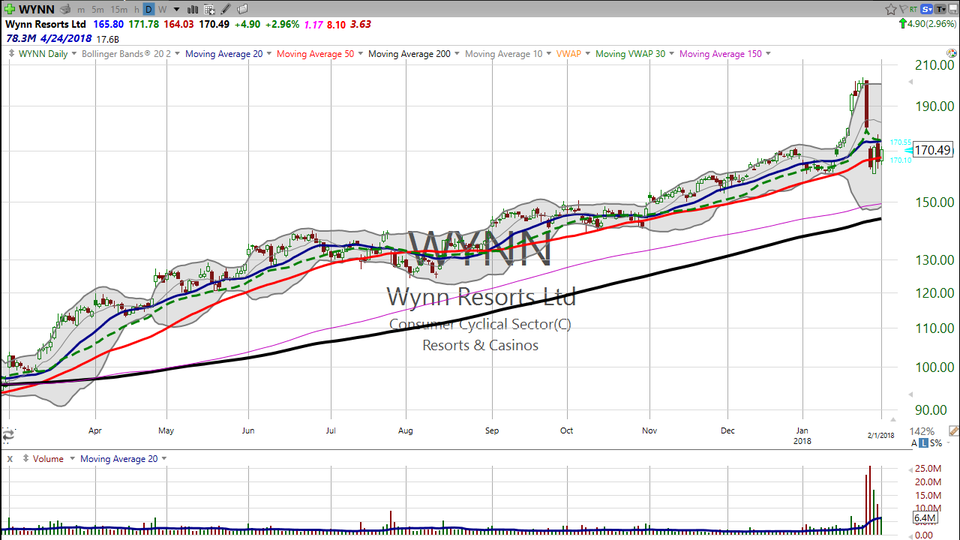This screenshot has height=540, width=960.
Task: Expand Volume dropdown arrow
Action: point(72,459)
